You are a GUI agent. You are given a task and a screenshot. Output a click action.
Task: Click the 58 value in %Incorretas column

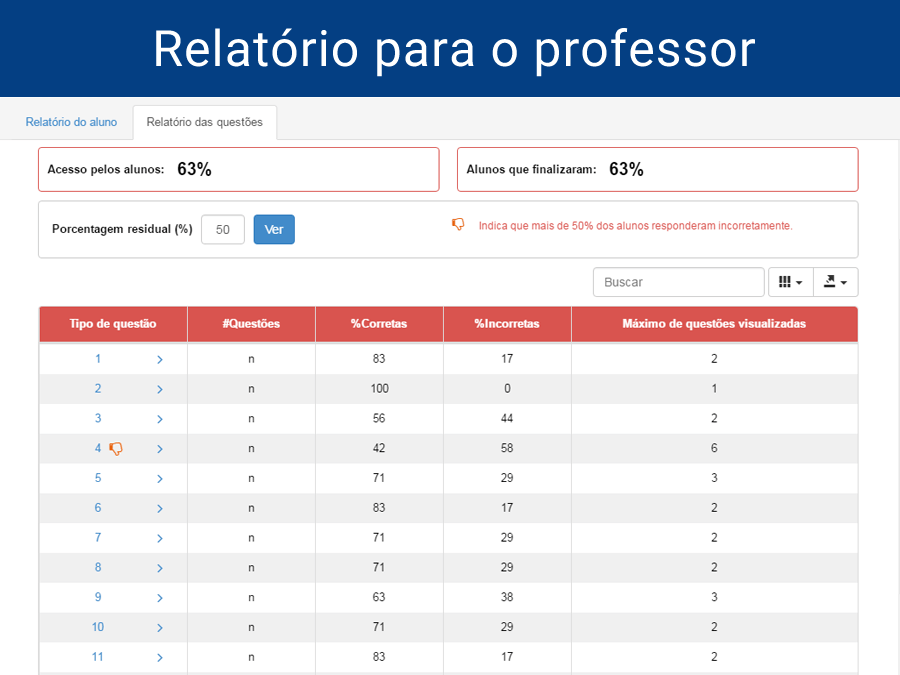pyautogui.click(x=507, y=448)
